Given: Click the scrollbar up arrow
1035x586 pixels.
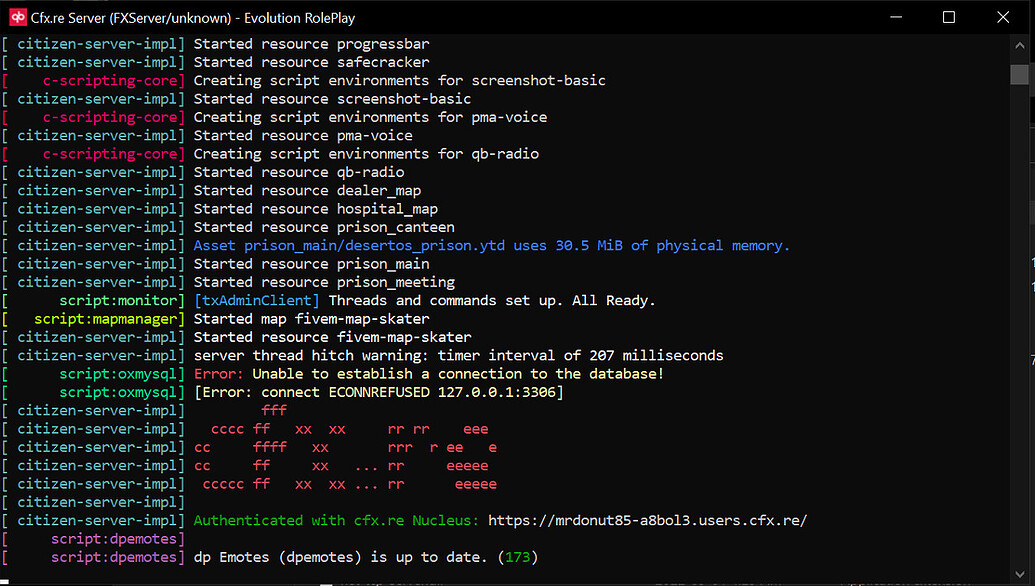Looking at the screenshot, I should tap(1019, 46).
